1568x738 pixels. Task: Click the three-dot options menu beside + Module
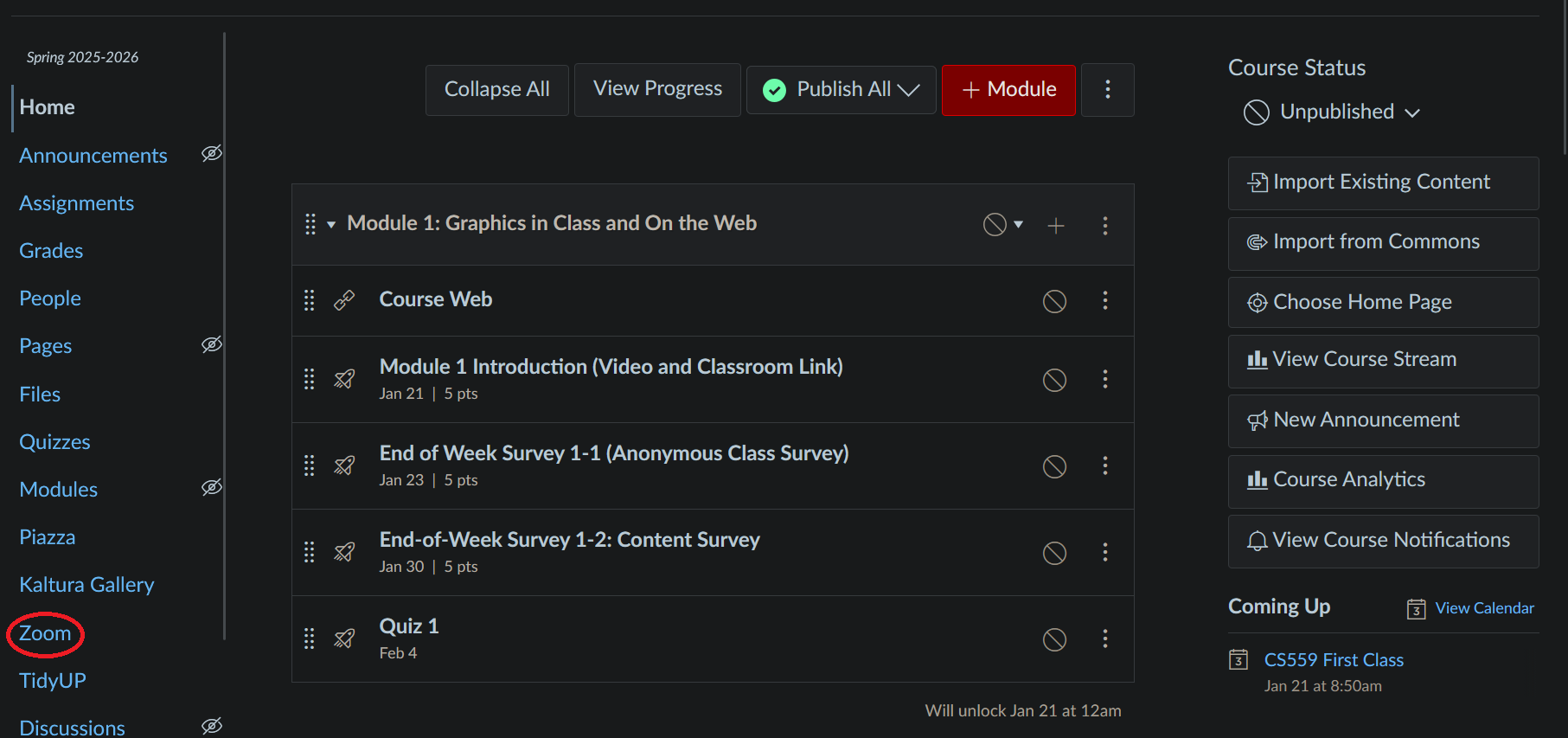1107,89
